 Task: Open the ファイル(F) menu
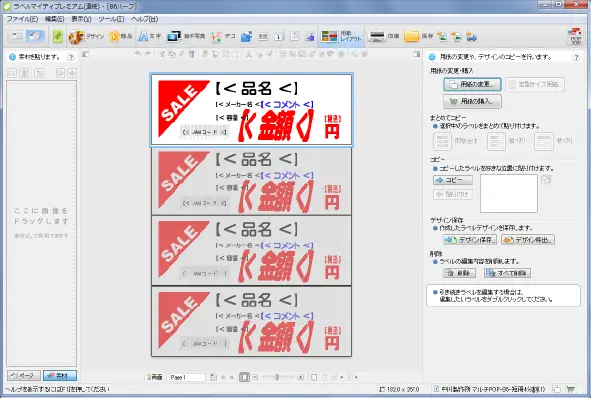[22, 19]
